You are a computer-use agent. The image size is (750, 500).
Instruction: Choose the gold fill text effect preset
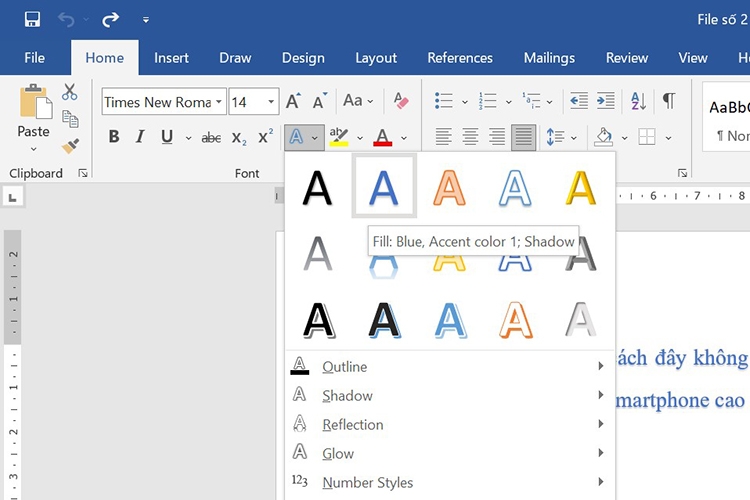[581, 188]
